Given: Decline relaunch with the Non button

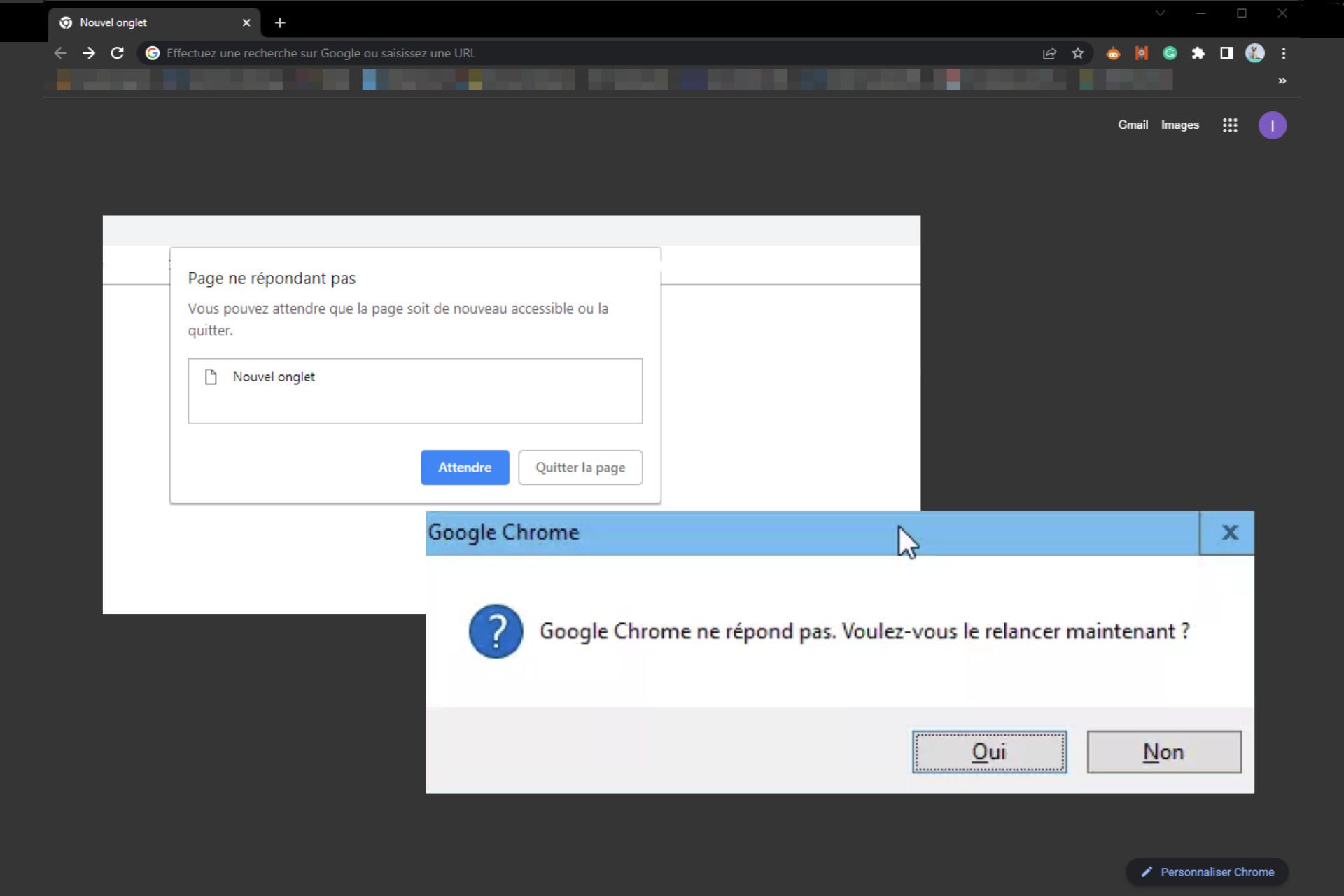Looking at the screenshot, I should (x=1164, y=752).
